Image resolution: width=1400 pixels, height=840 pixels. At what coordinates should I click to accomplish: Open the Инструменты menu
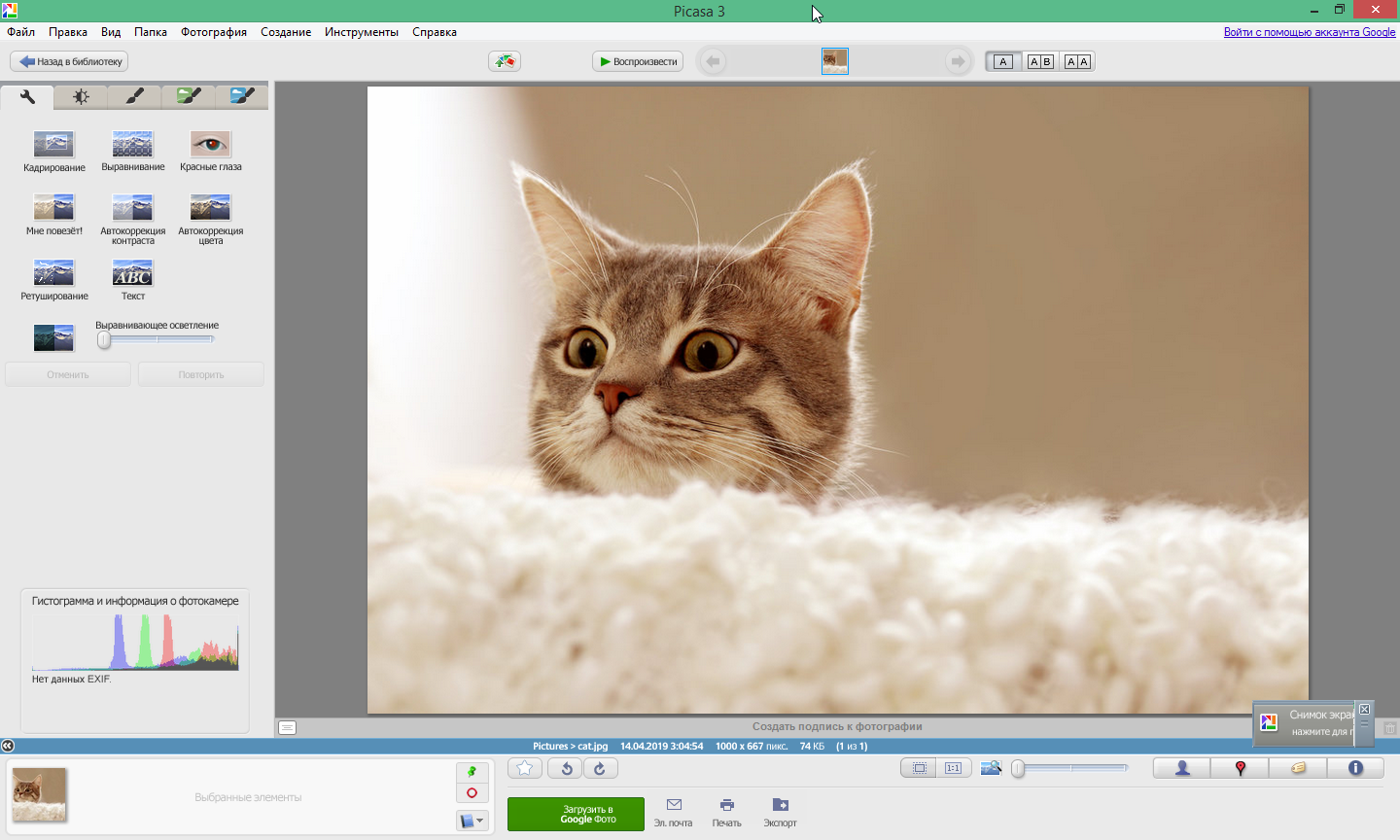(361, 32)
